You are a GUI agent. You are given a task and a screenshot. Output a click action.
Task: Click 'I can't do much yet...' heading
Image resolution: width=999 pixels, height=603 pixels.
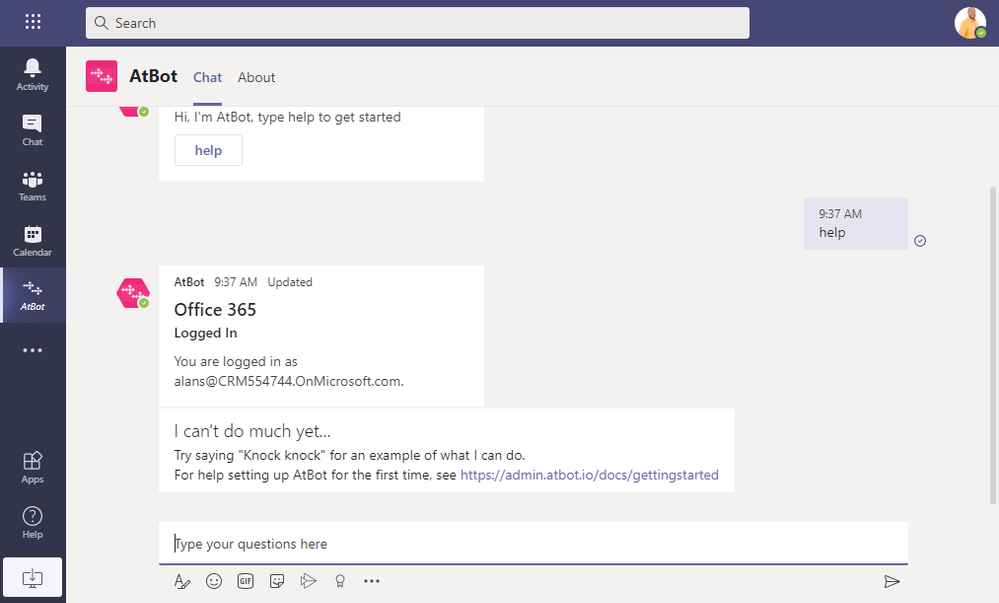coord(252,432)
